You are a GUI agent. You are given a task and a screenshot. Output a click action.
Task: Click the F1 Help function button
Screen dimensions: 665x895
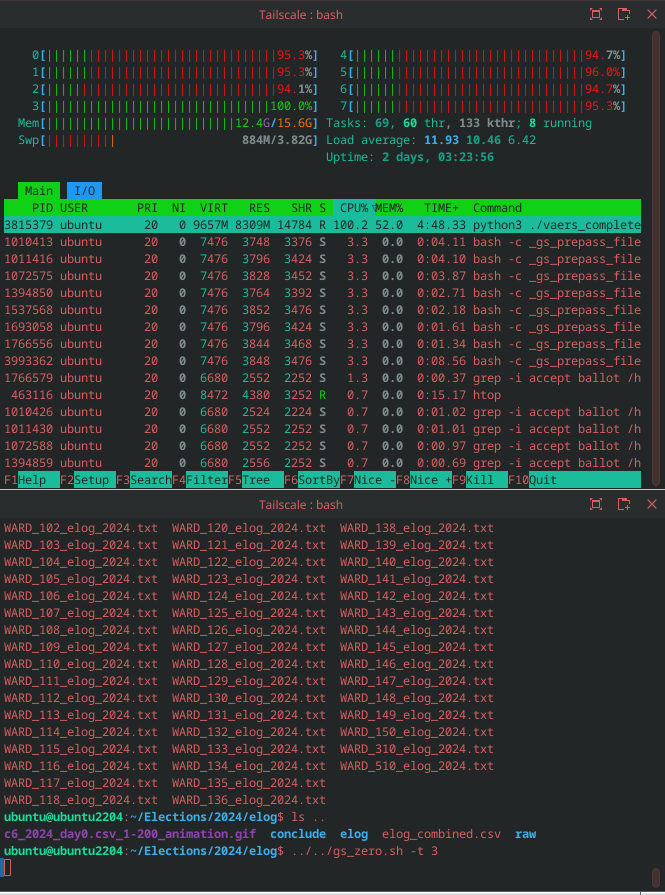[32, 480]
